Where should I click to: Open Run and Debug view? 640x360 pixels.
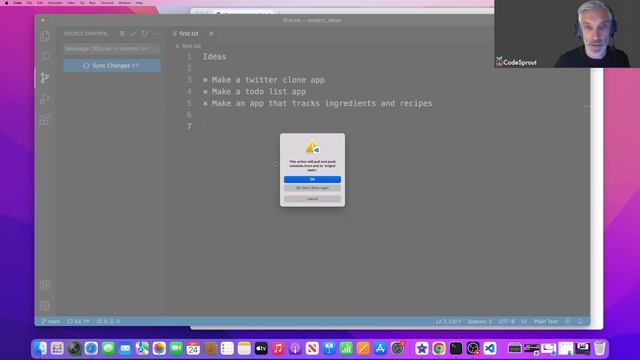45,99
